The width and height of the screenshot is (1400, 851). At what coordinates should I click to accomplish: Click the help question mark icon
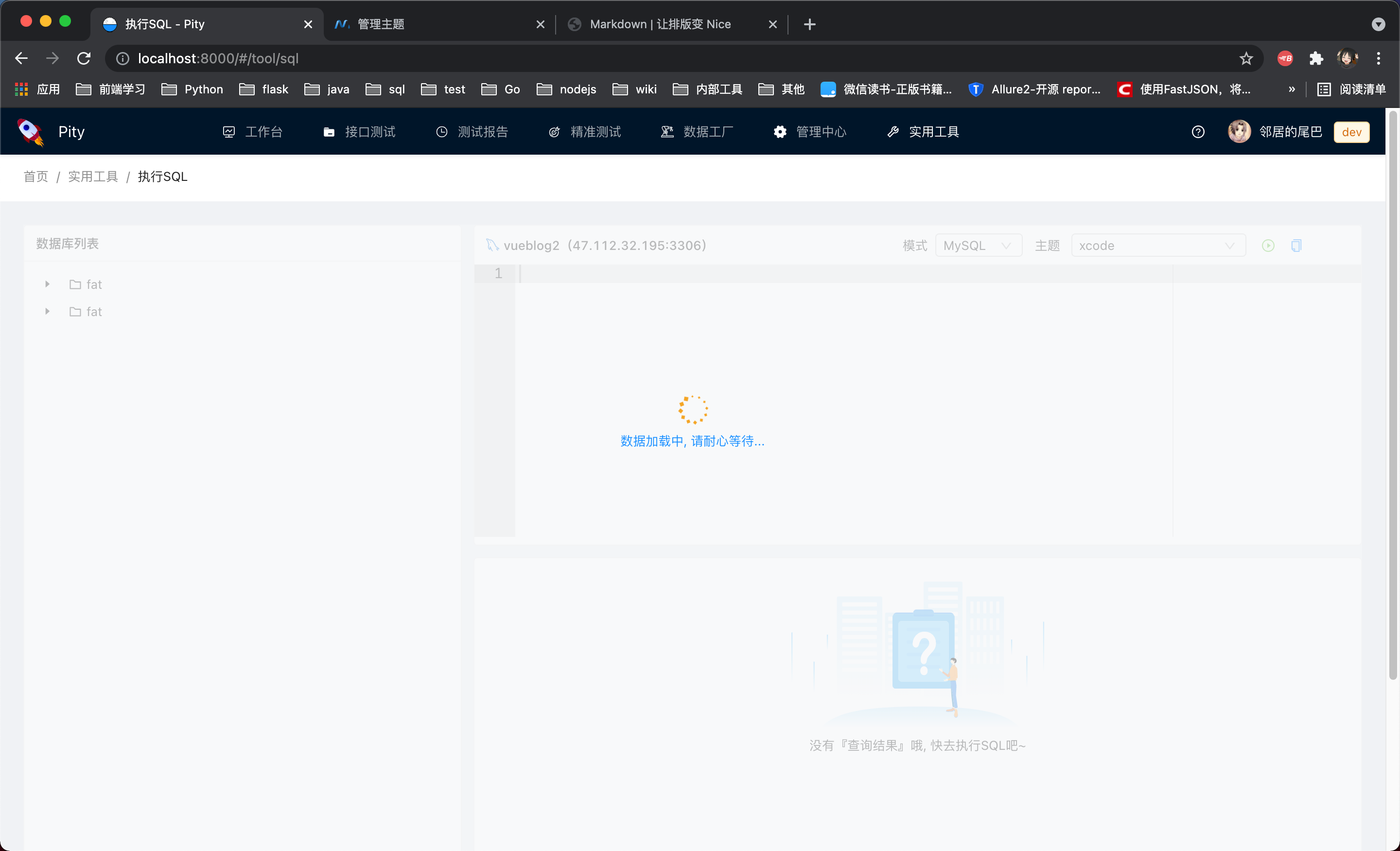[x=1198, y=132]
